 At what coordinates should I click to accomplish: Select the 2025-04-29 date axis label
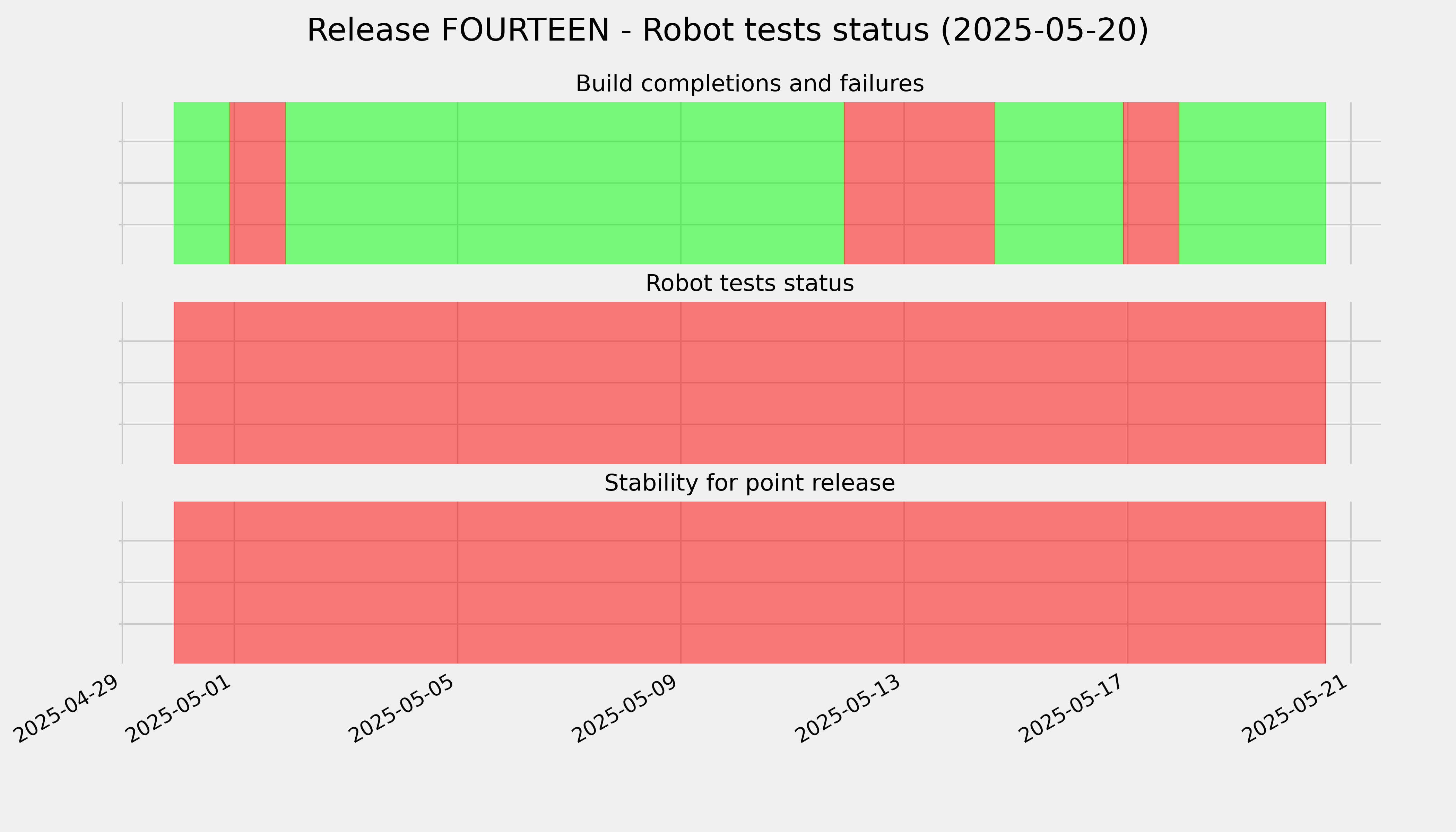(x=68, y=708)
